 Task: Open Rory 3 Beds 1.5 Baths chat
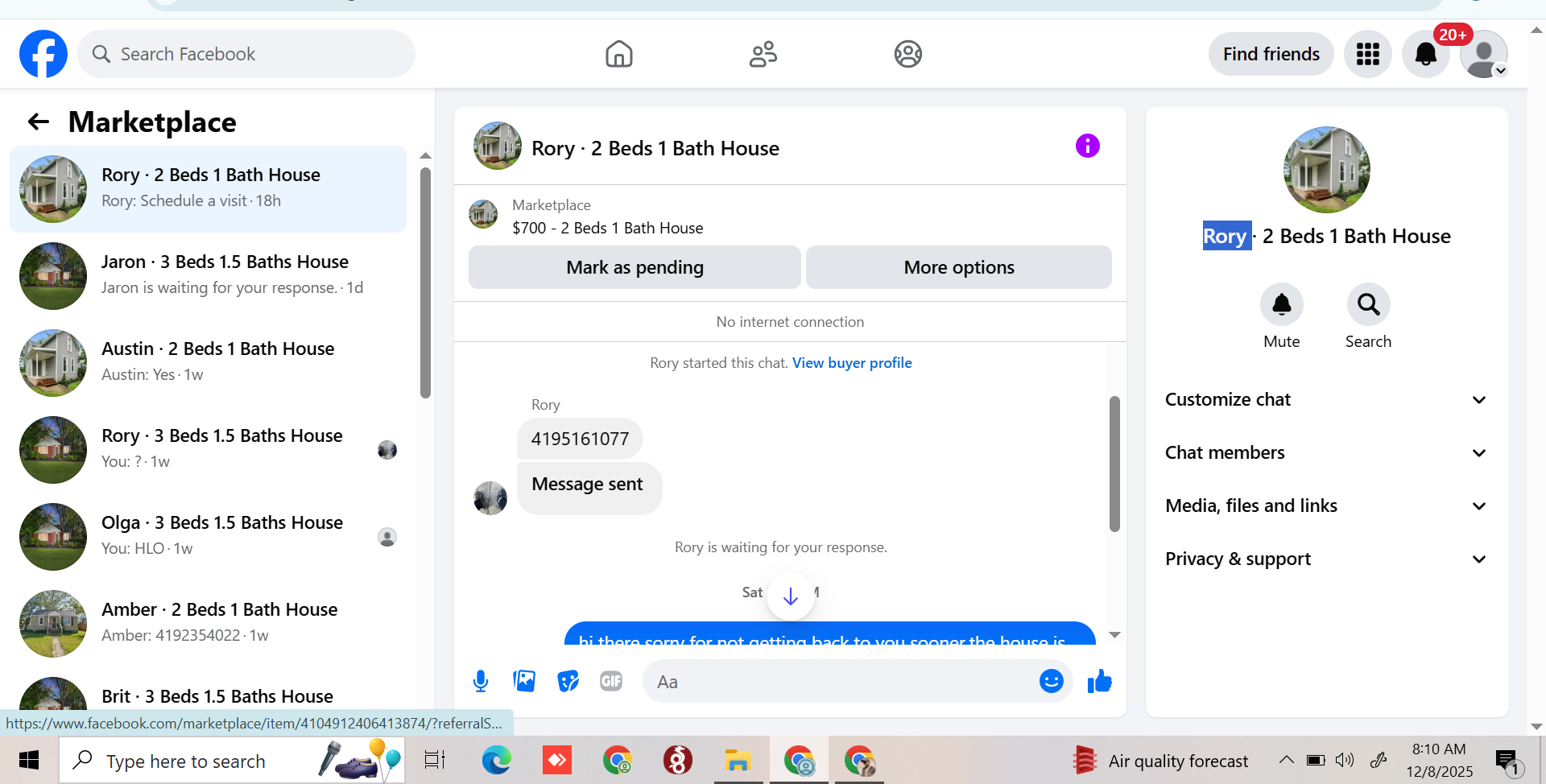[208, 450]
